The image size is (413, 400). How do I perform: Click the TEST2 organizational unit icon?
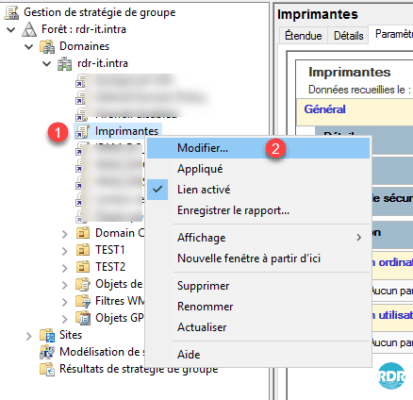click(82, 267)
